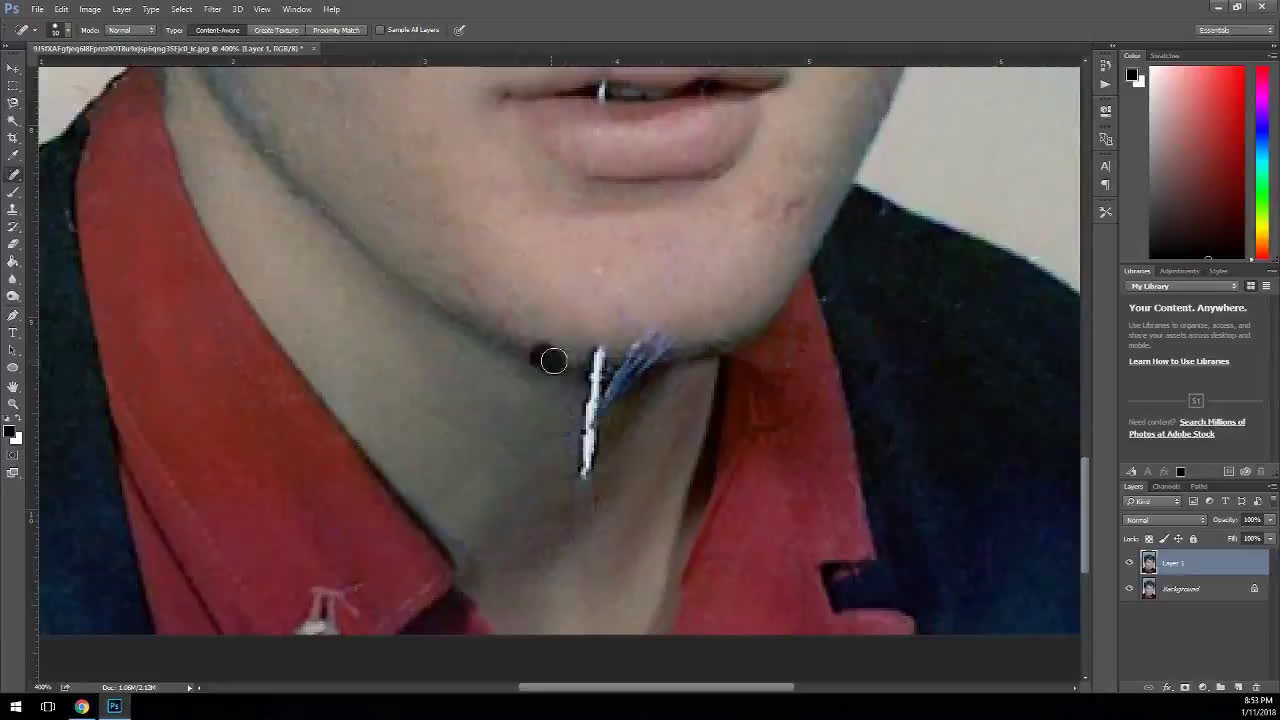Toggle visibility of the Background layer

coord(1130,589)
